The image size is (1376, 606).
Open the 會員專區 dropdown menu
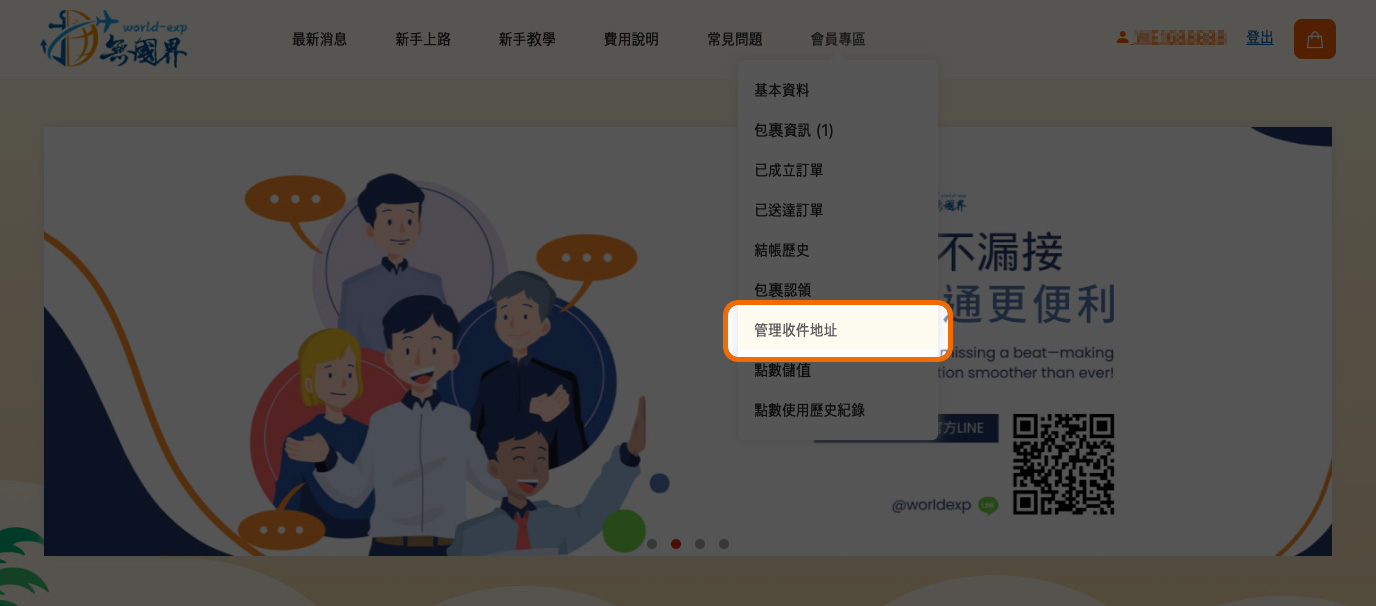[838, 39]
